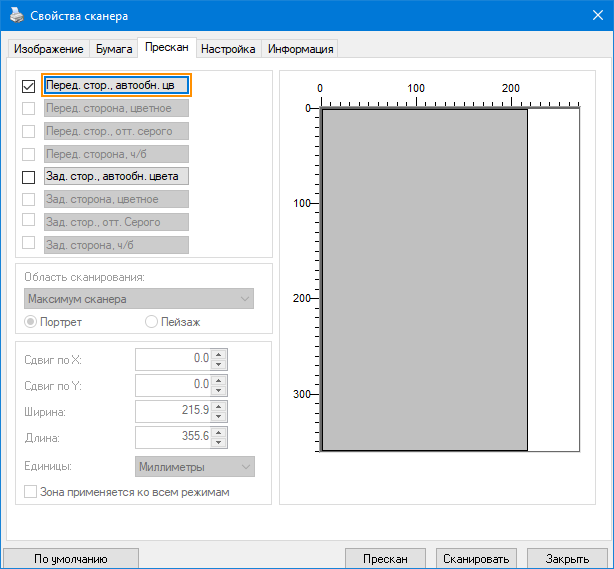This screenshot has height=569, width=614.
Task: Open the Единицы dropdown Миллиметры
Action: point(195,466)
